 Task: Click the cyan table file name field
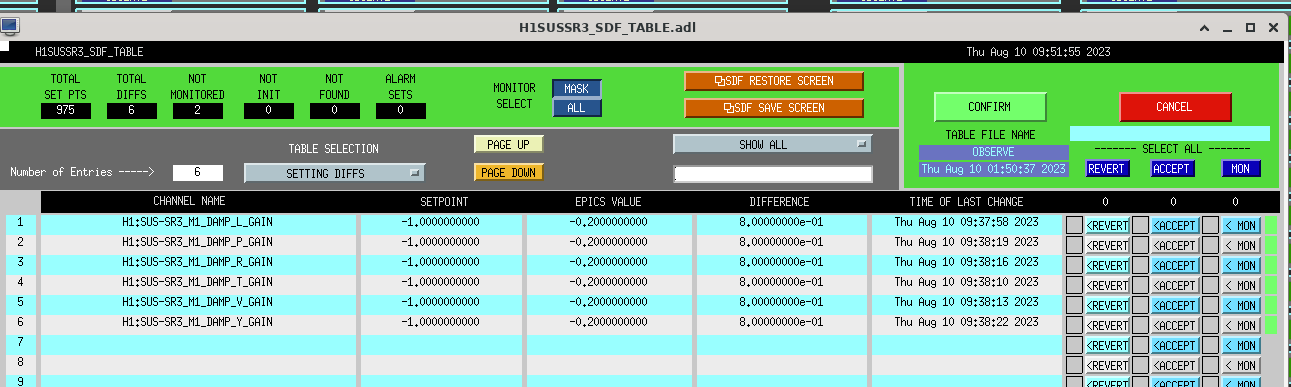coord(1169,133)
